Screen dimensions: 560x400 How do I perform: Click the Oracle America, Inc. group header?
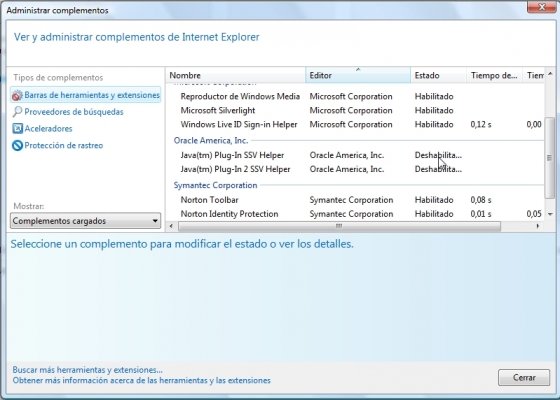coord(211,140)
